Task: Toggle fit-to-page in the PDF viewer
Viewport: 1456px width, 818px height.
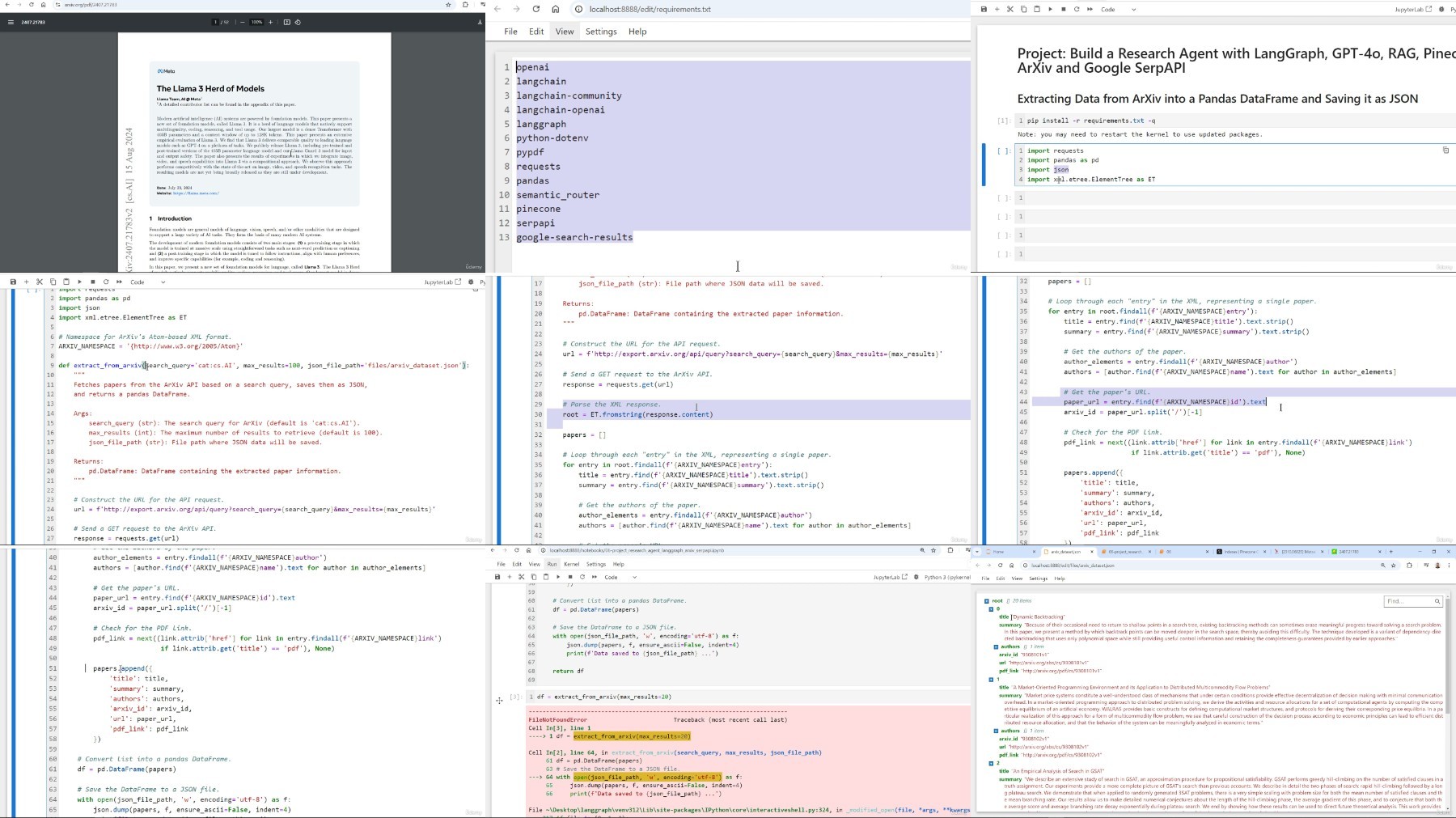Action: 286,22
